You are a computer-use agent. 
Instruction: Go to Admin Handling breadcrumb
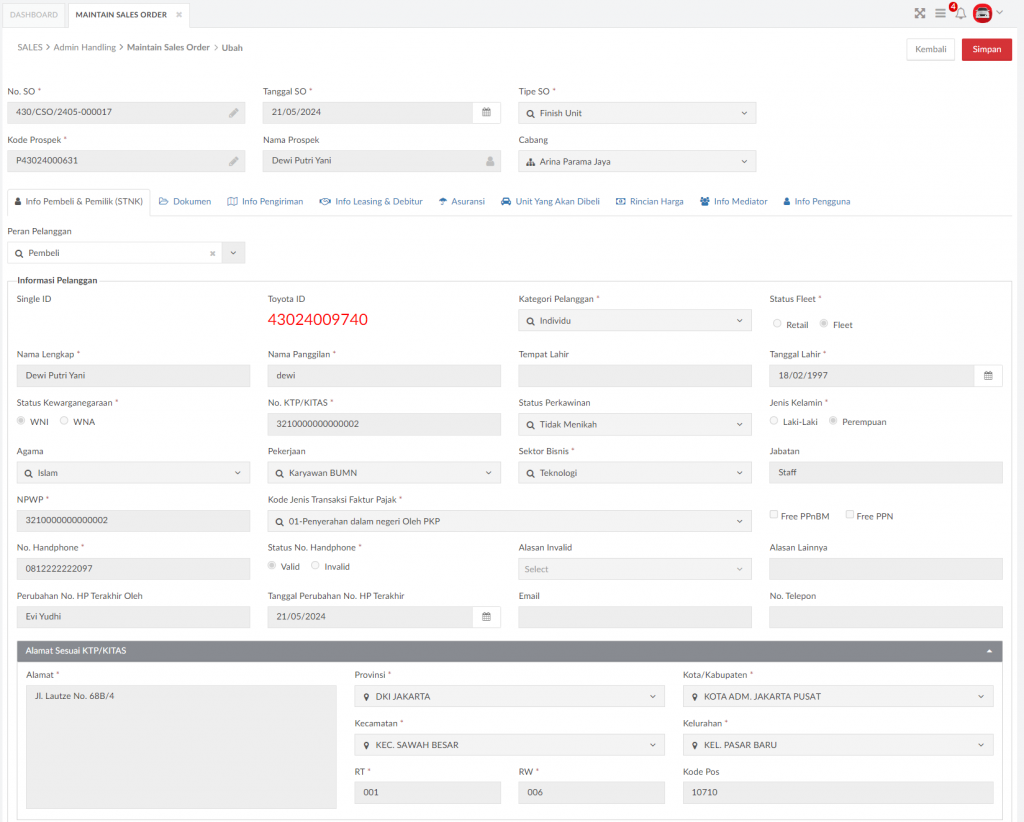pos(84,48)
